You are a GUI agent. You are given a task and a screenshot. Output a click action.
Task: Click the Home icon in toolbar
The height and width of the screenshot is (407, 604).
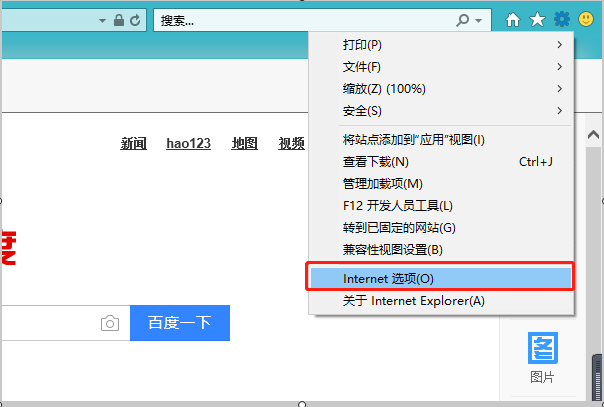point(513,20)
